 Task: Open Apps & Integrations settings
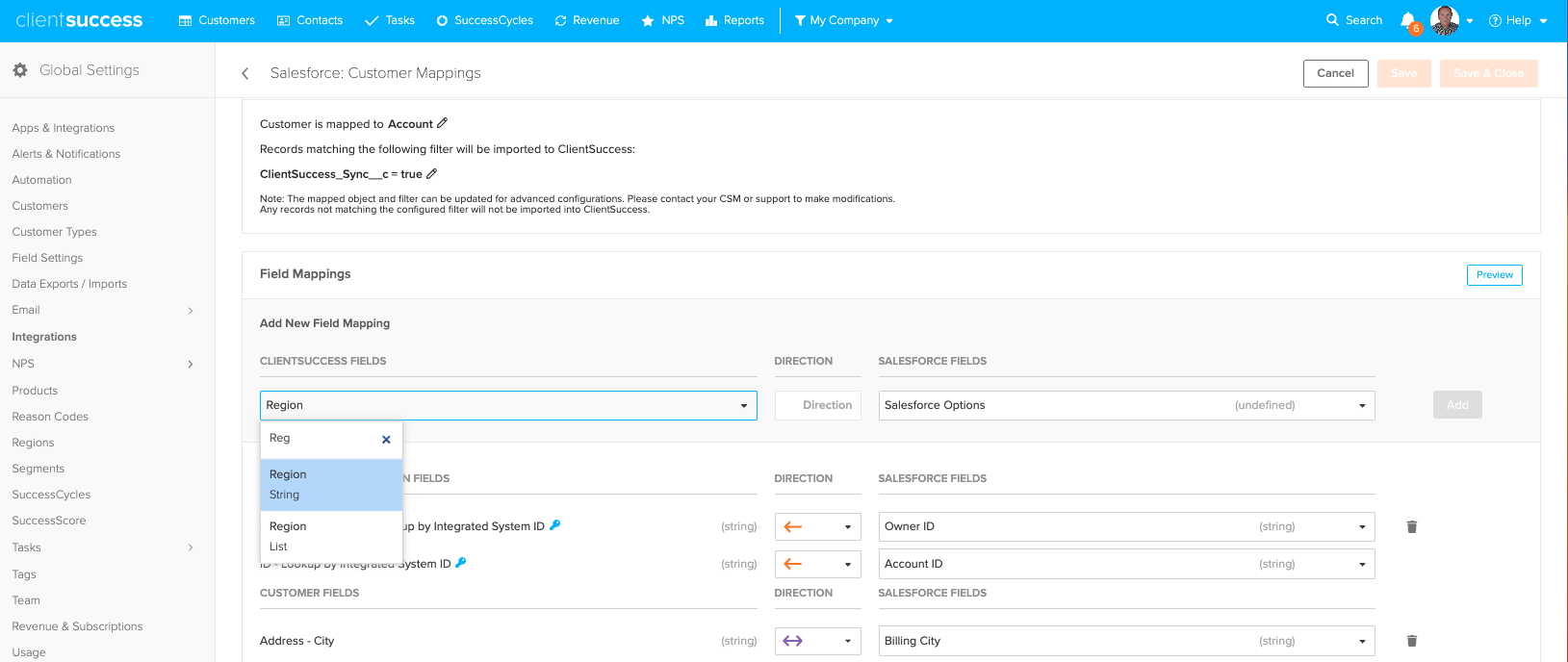click(64, 128)
